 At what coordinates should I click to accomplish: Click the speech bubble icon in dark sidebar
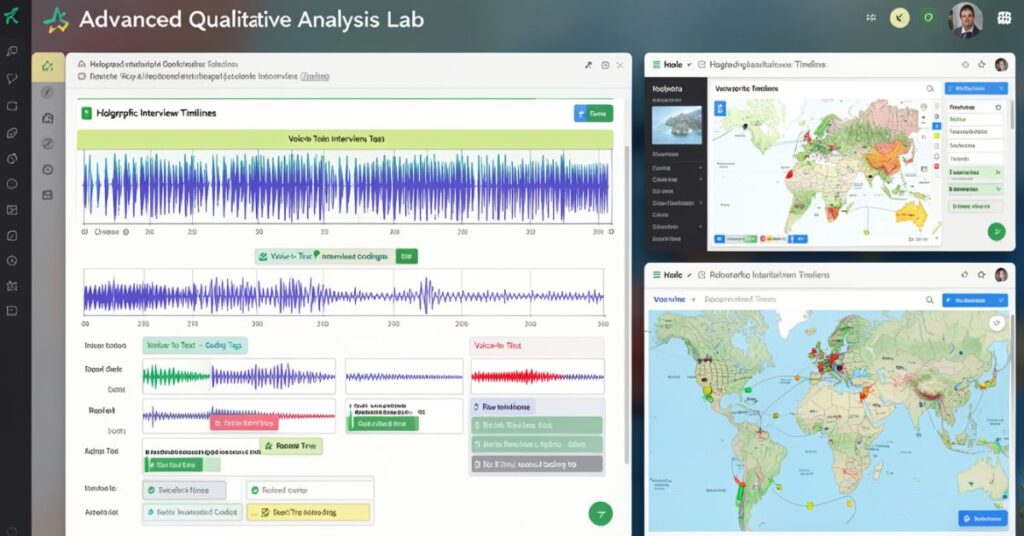(x=12, y=78)
